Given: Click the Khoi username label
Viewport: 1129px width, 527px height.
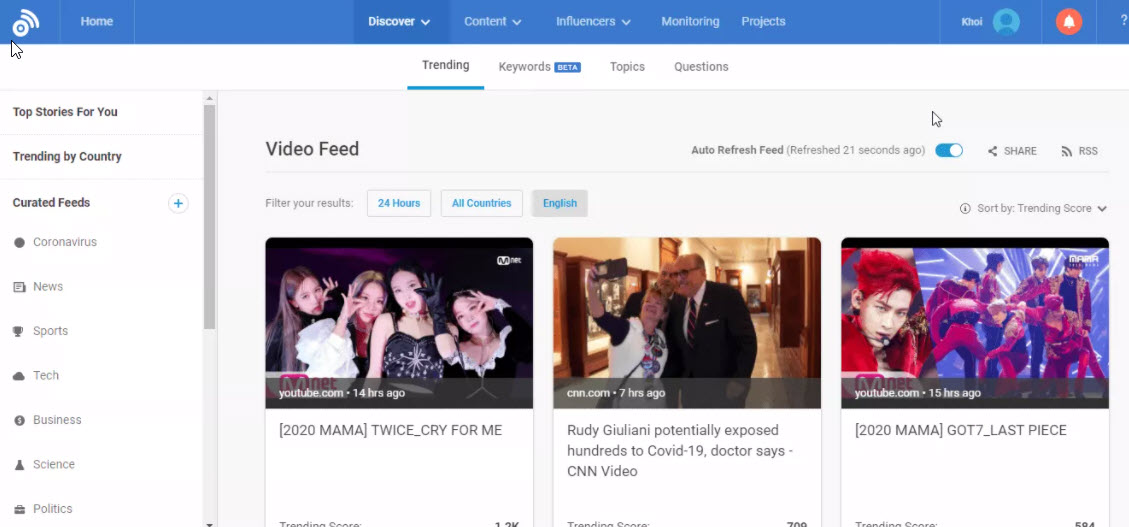Looking at the screenshot, I should (972, 22).
